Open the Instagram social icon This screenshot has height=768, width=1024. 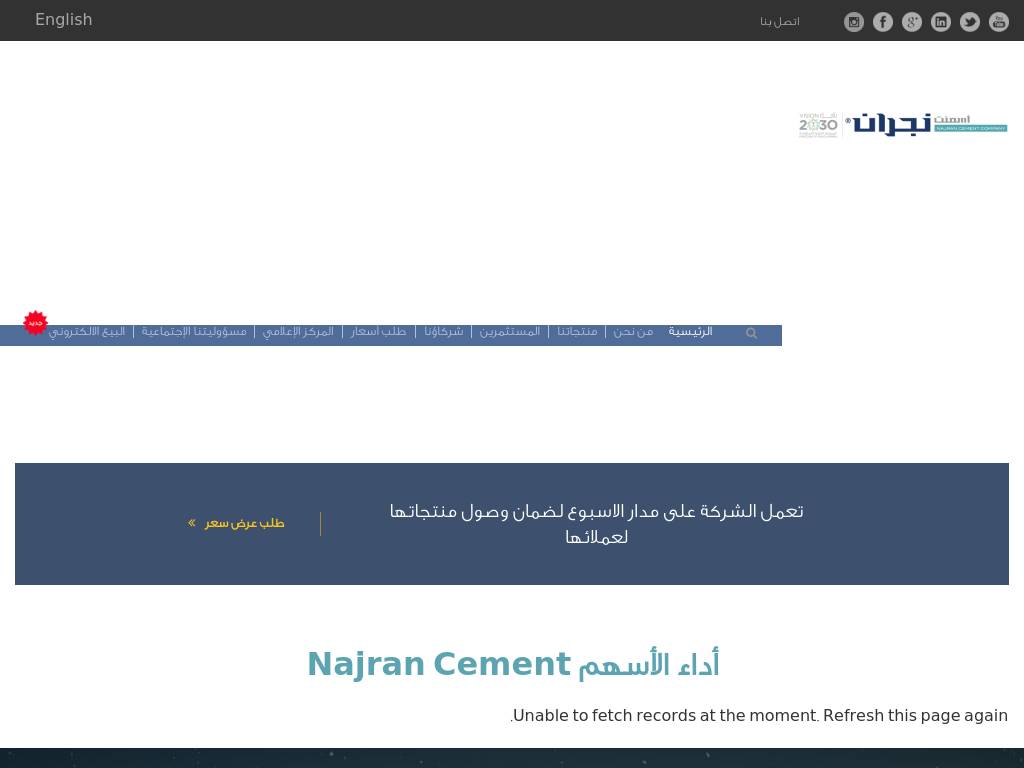[x=854, y=22]
